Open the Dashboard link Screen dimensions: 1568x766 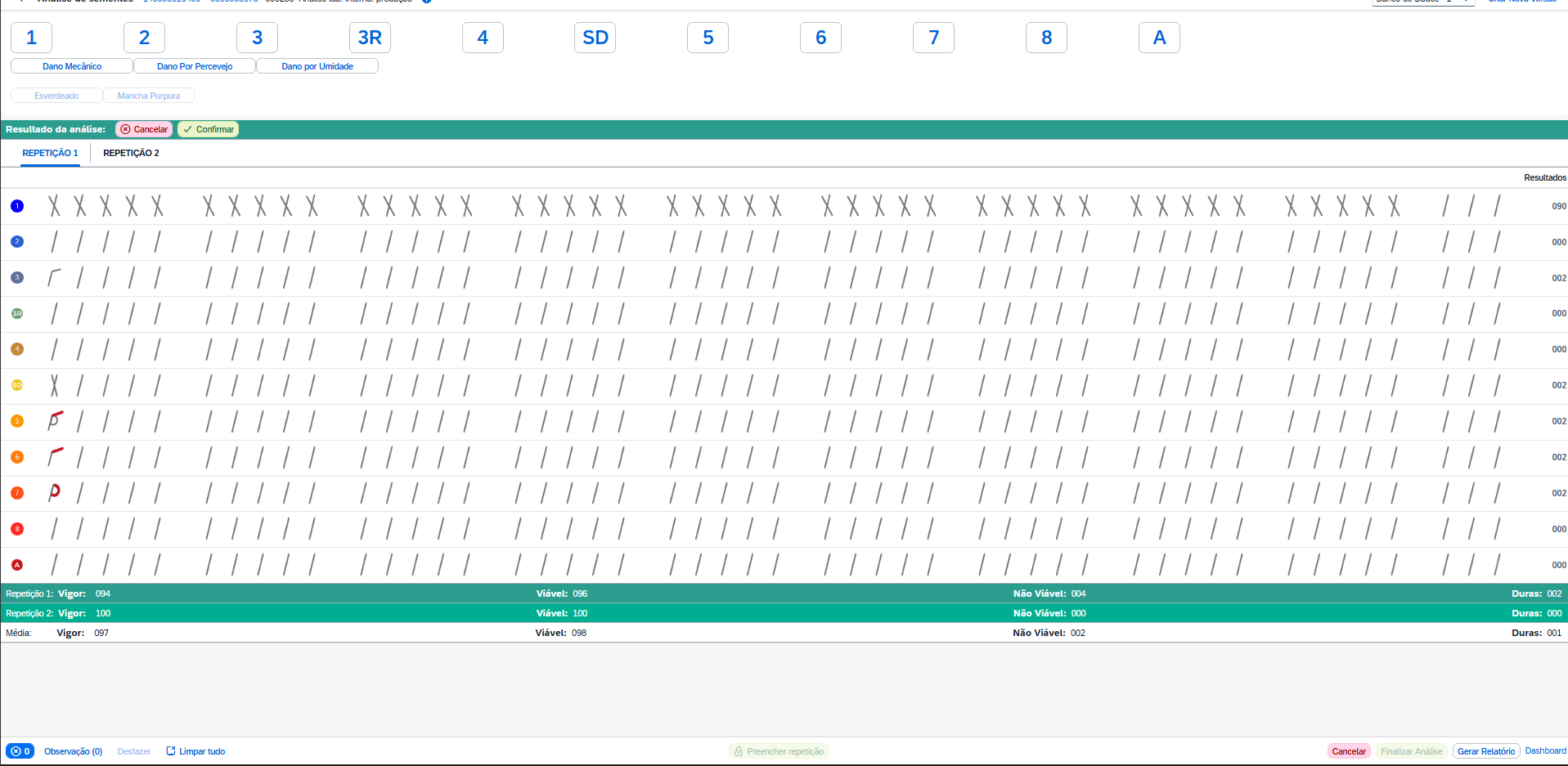tap(1545, 751)
